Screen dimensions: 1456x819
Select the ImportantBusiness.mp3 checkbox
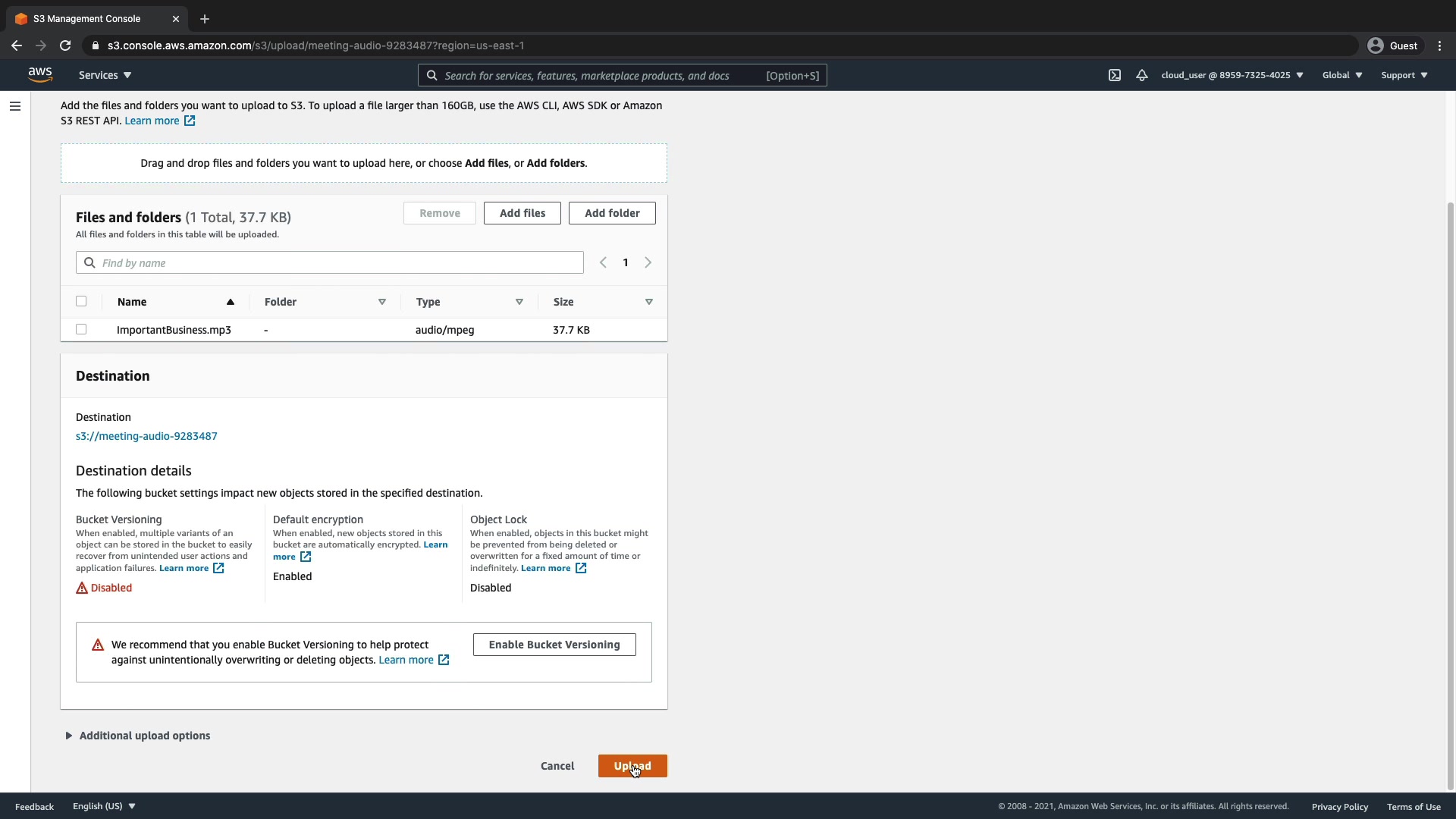click(81, 329)
